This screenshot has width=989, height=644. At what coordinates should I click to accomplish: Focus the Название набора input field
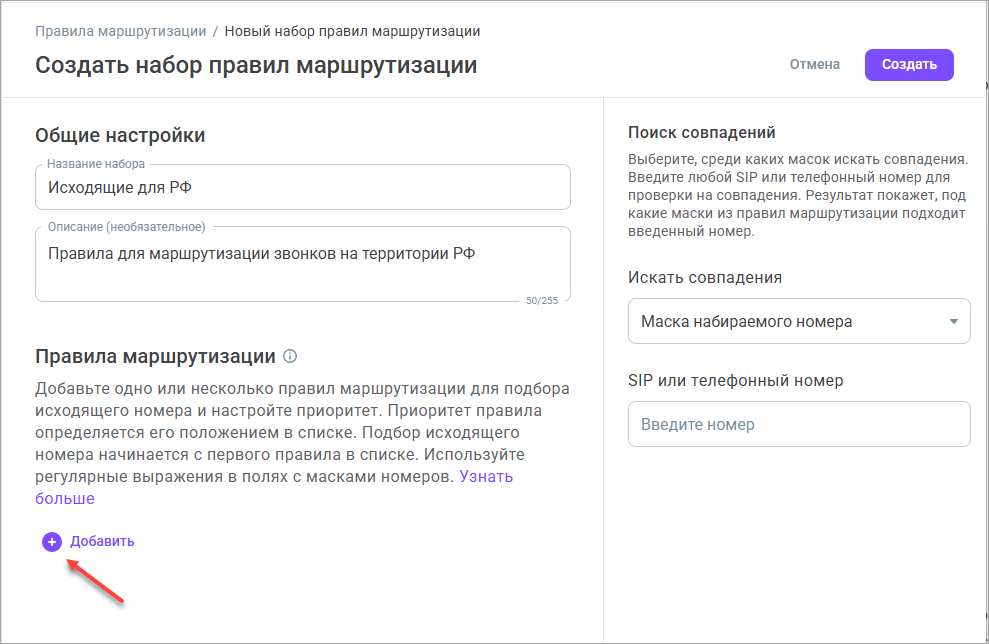click(x=300, y=186)
